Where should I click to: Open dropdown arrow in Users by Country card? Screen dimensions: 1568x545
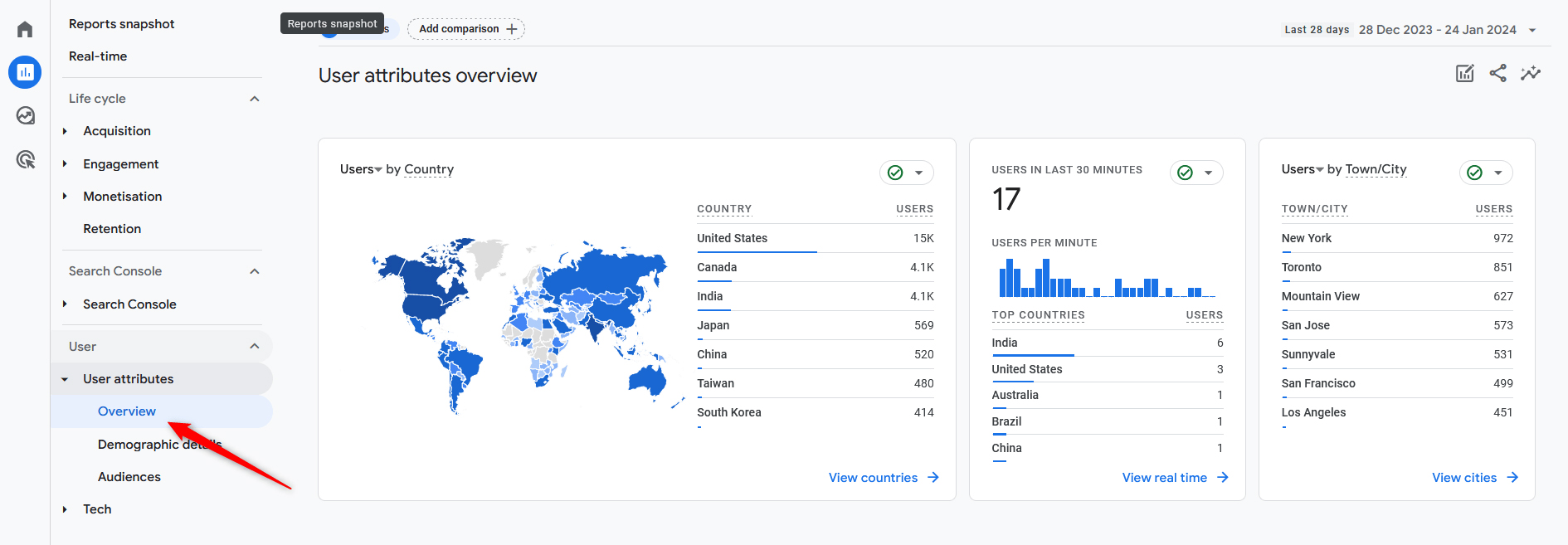918,173
